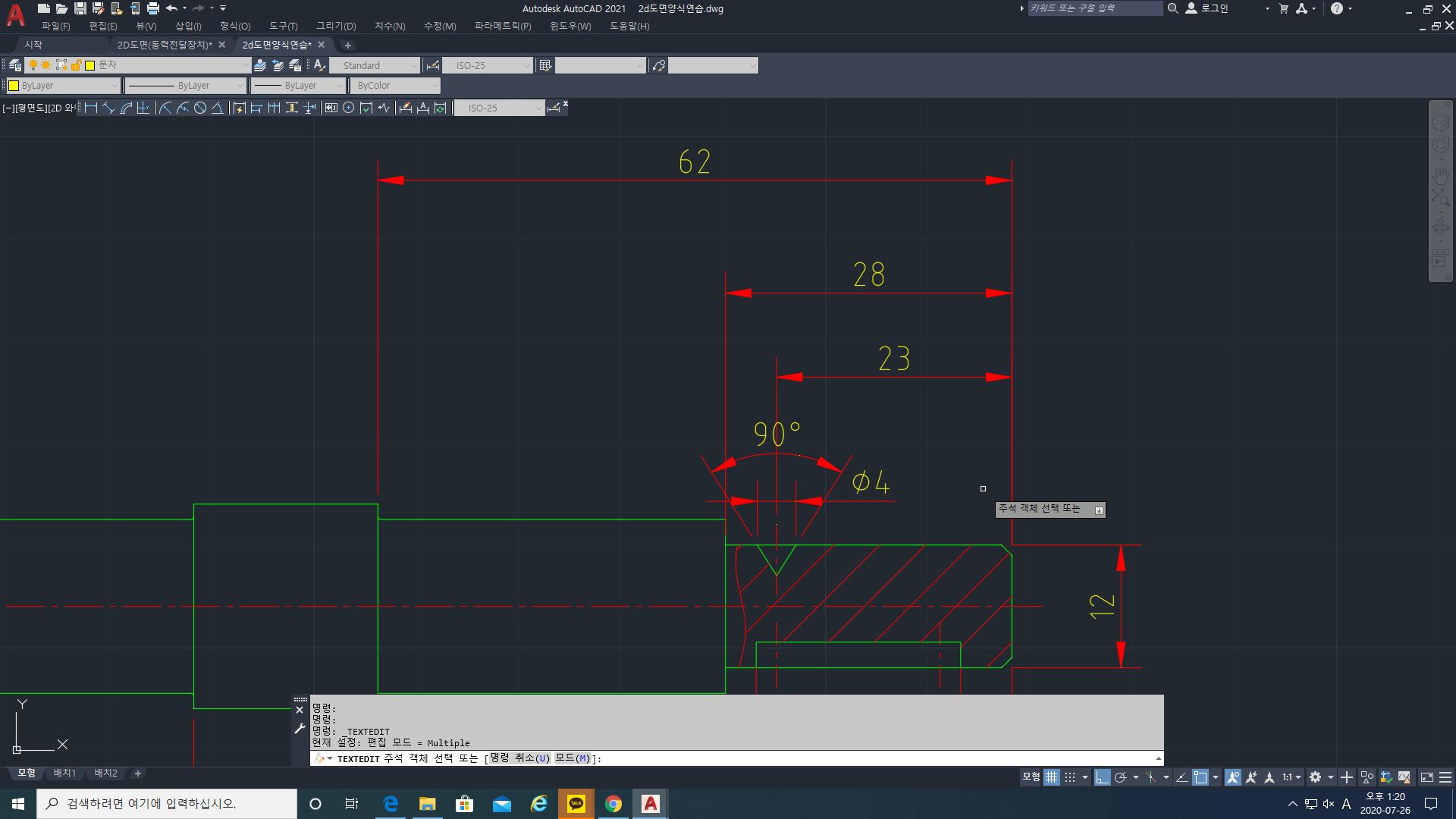Image resolution: width=1456 pixels, height=819 pixels.
Task: Add a new drawing tab with plus
Action: coord(347,45)
